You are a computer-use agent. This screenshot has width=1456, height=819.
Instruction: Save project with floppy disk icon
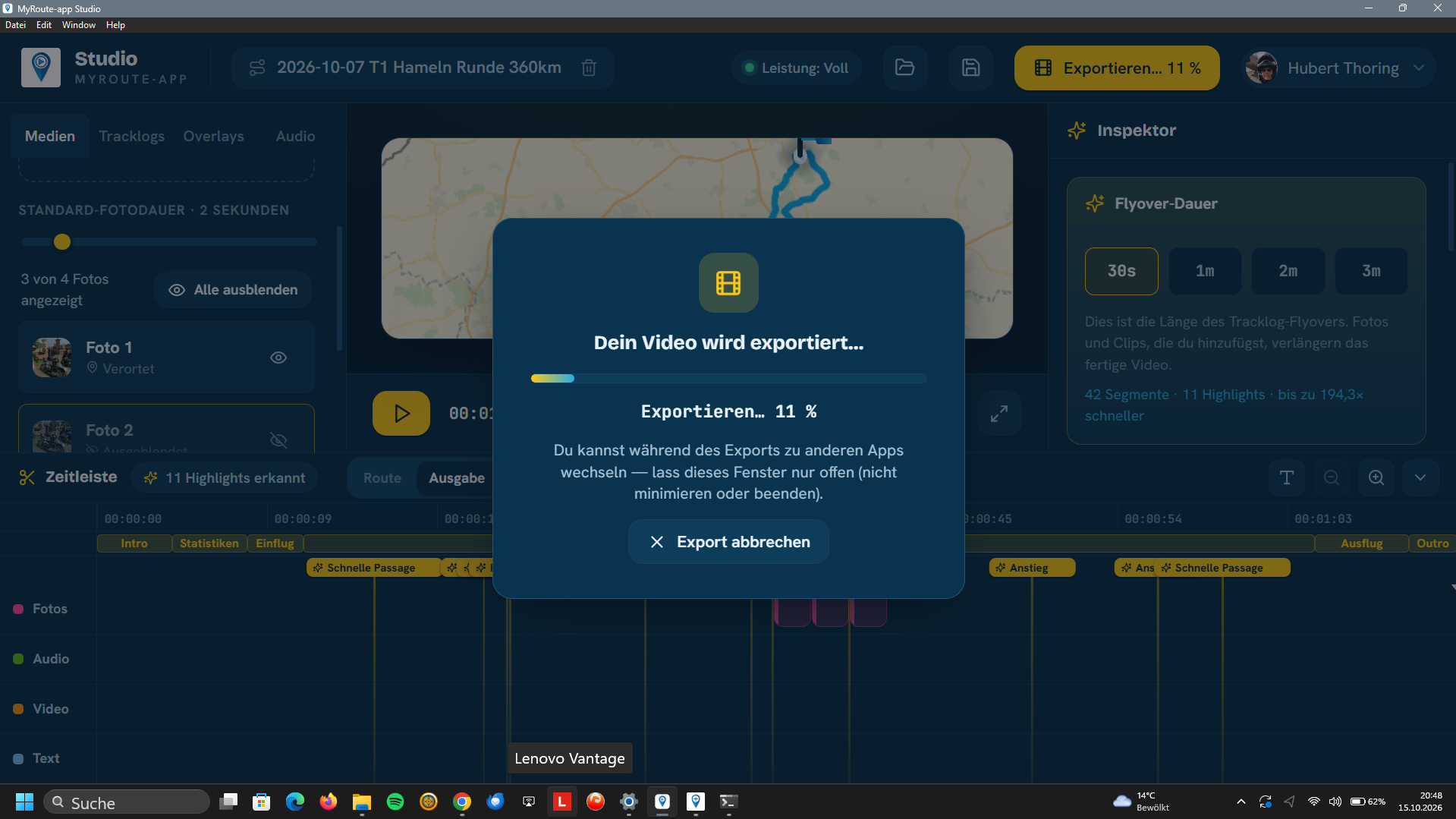(x=970, y=68)
